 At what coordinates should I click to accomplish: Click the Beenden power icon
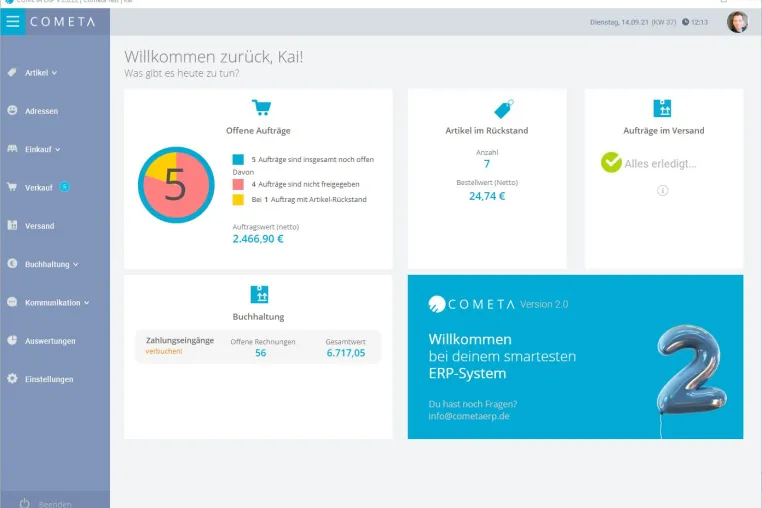[x=25, y=504]
